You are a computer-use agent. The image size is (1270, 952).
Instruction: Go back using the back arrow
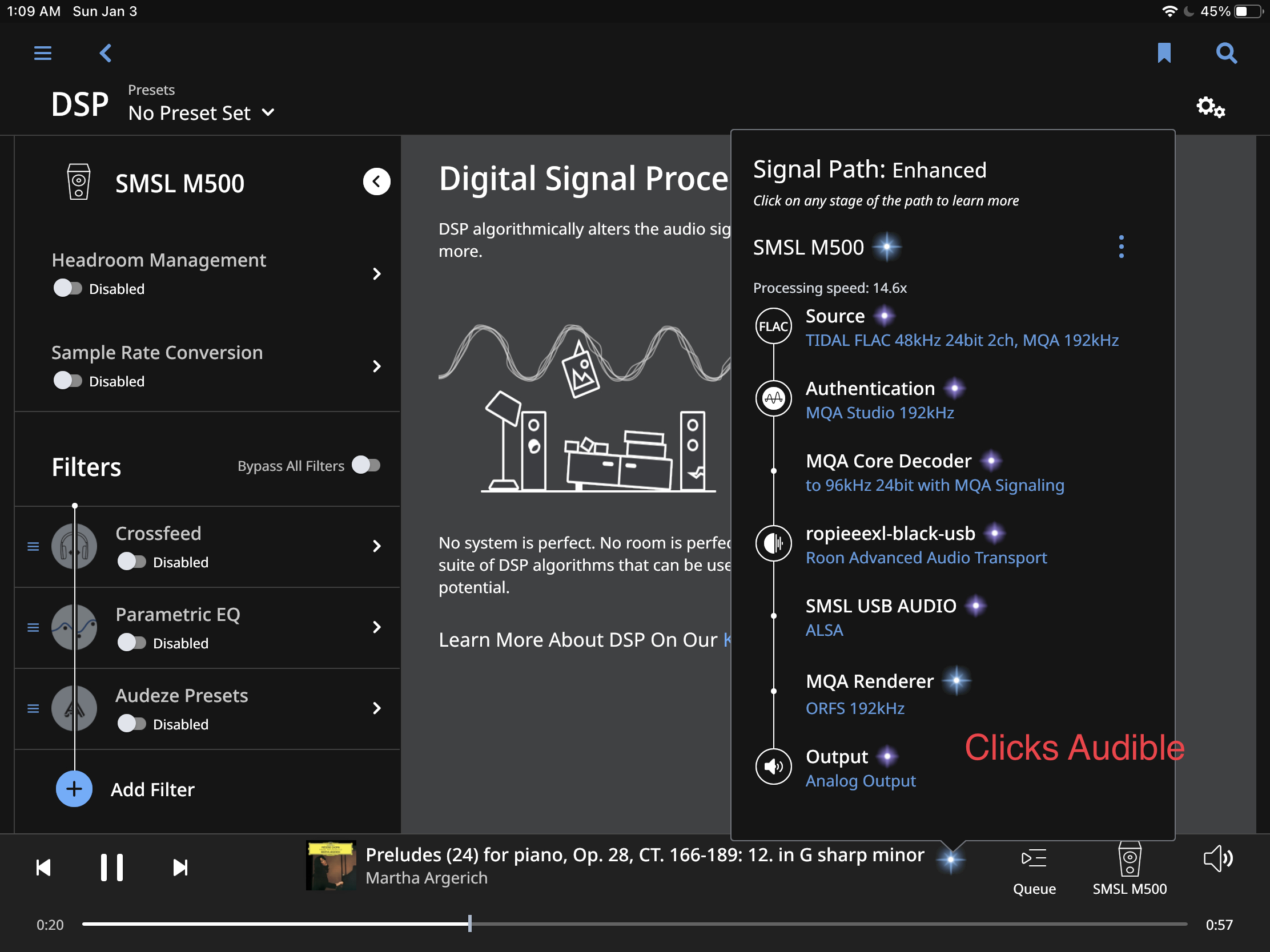click(x=105, y=54)
